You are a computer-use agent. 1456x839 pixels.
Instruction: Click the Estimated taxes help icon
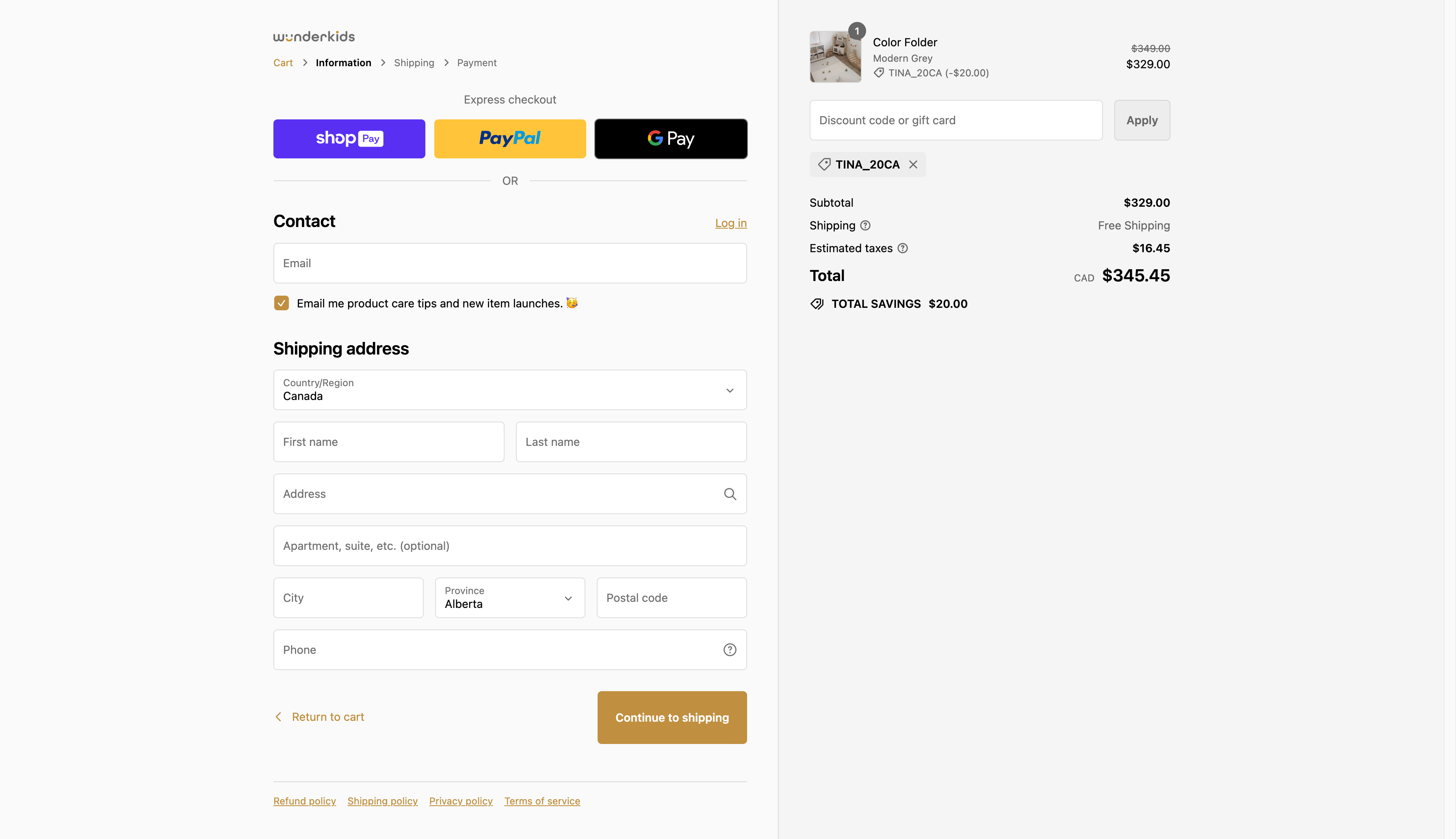pos(903,249)
